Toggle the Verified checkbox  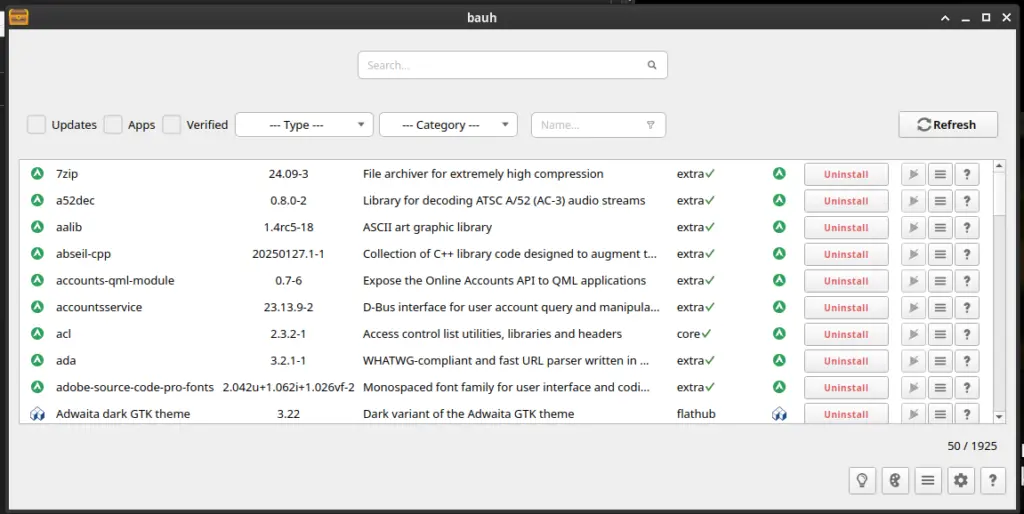click(172, 125)
